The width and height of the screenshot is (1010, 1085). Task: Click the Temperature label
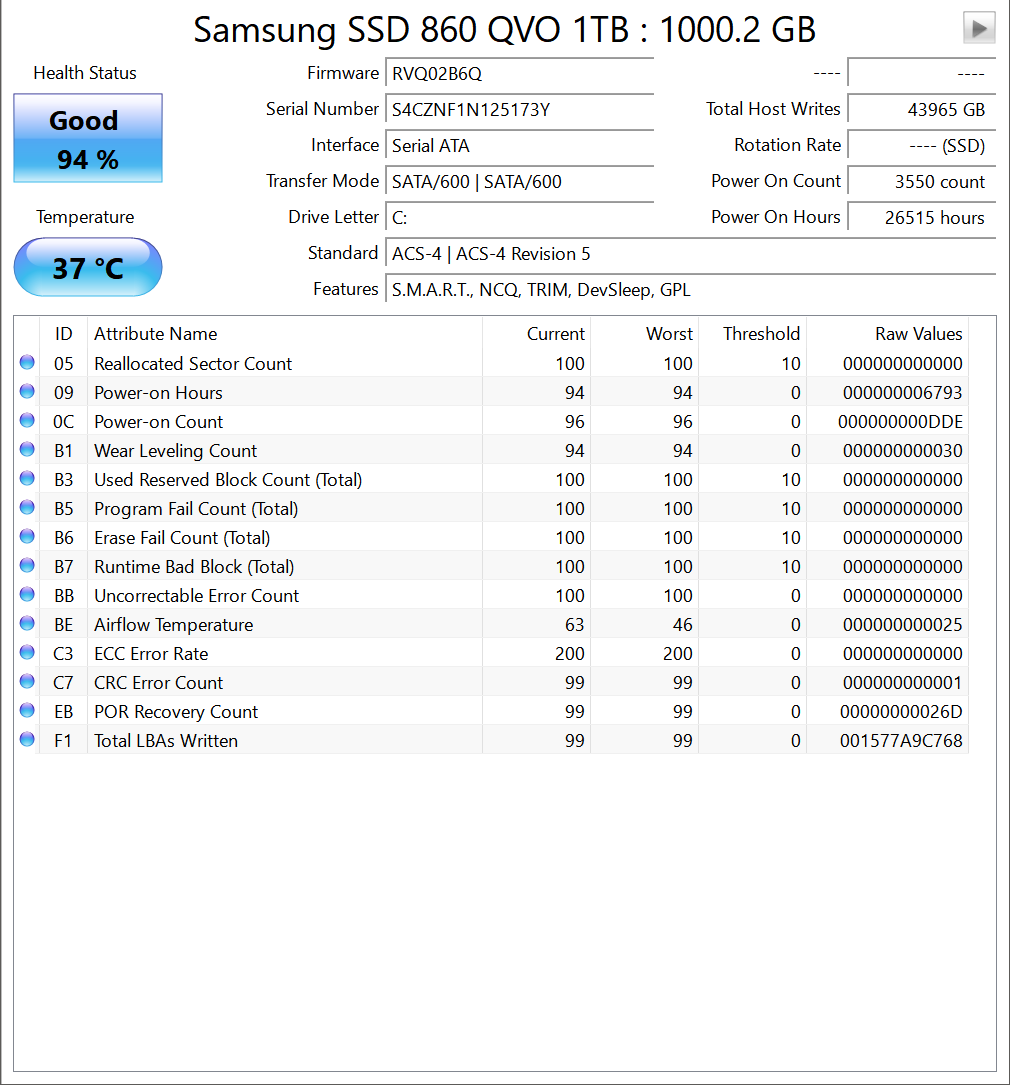(85, 217)
